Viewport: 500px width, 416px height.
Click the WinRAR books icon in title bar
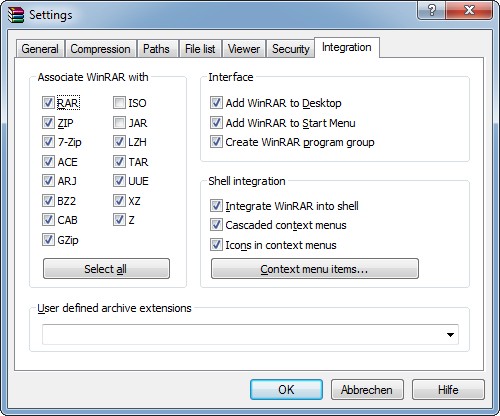[16, 15]
